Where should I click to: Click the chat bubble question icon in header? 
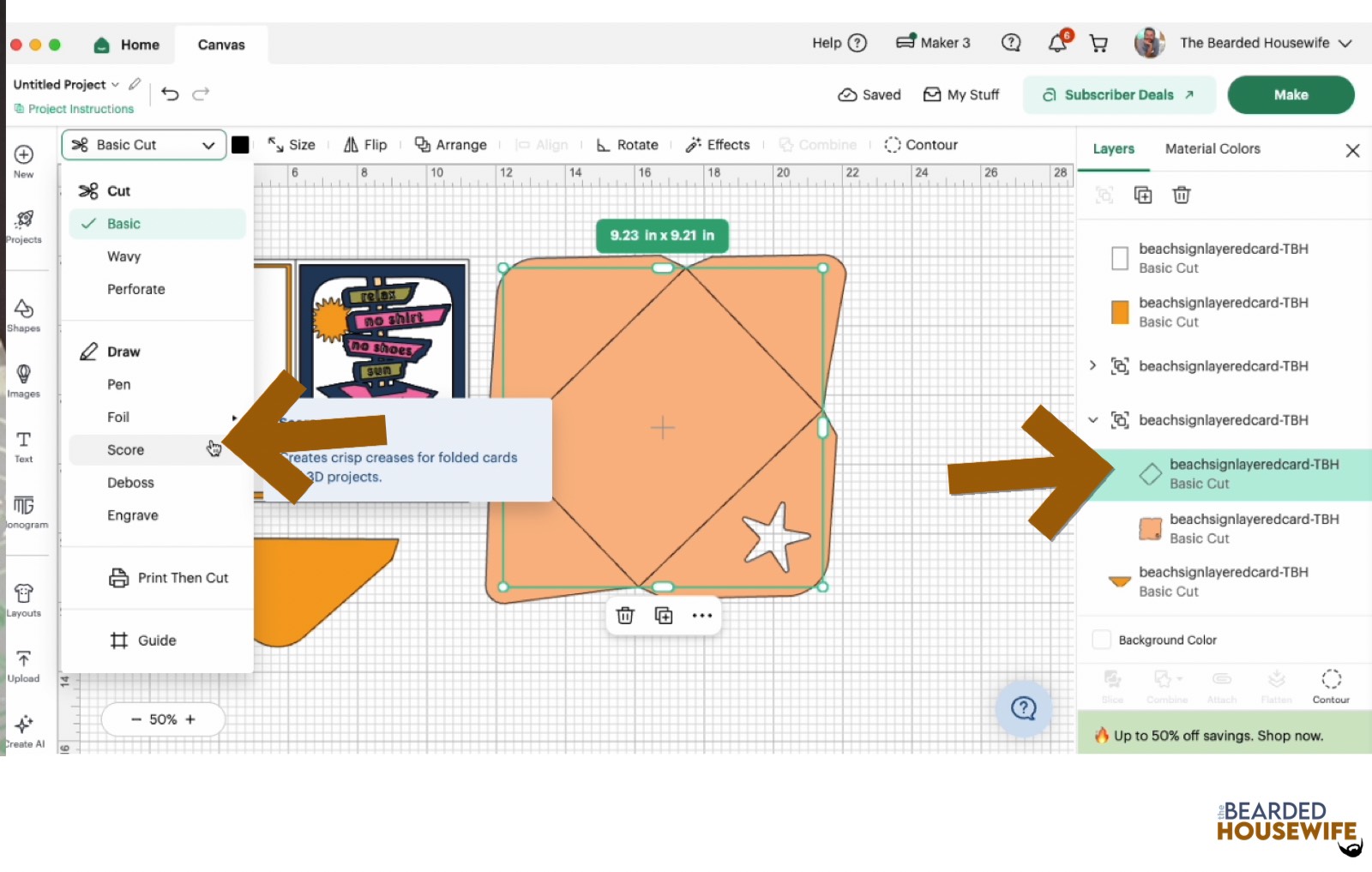pyautogui.click(x=1011, y=42)
